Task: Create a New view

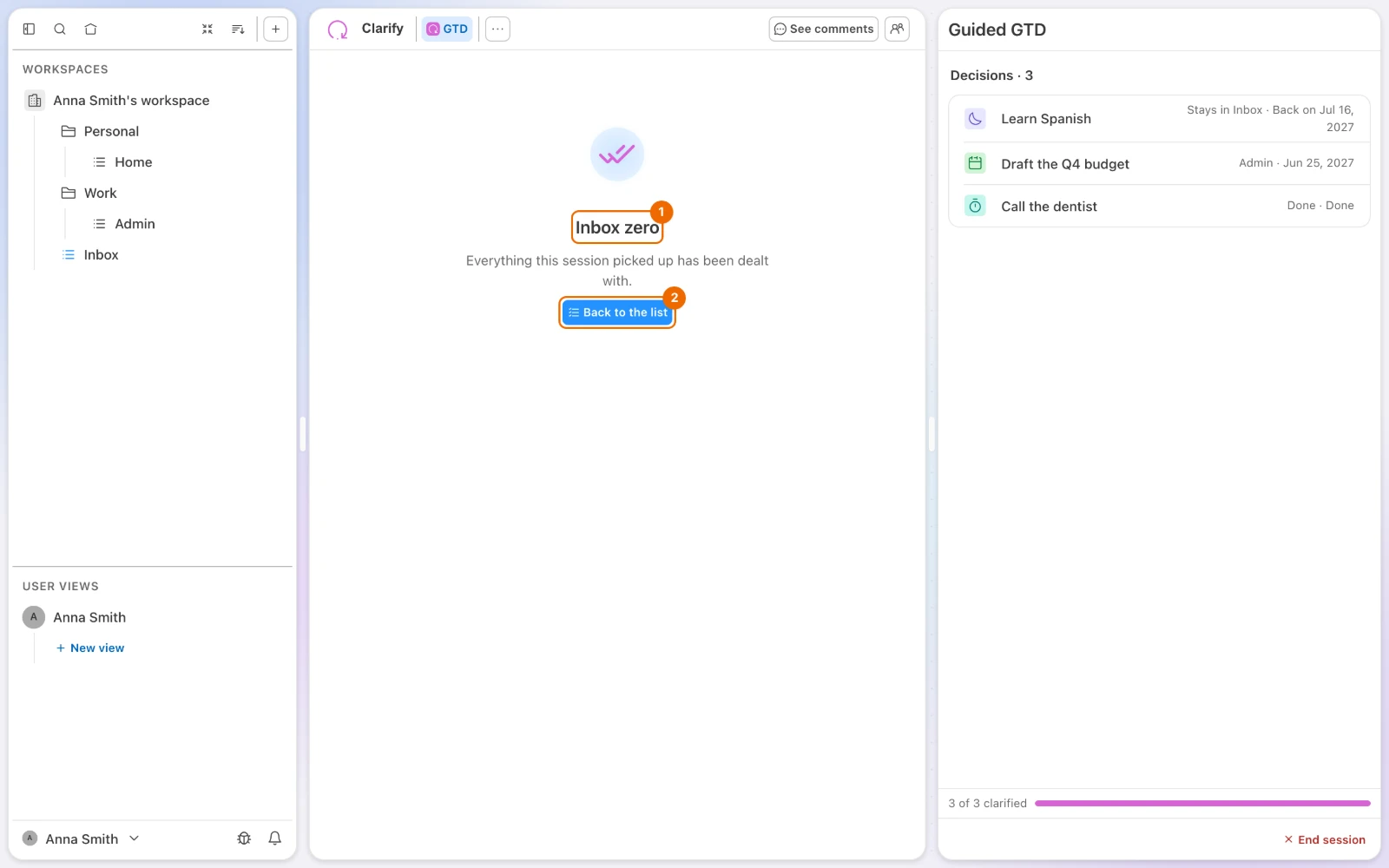Action: point(90,648)
